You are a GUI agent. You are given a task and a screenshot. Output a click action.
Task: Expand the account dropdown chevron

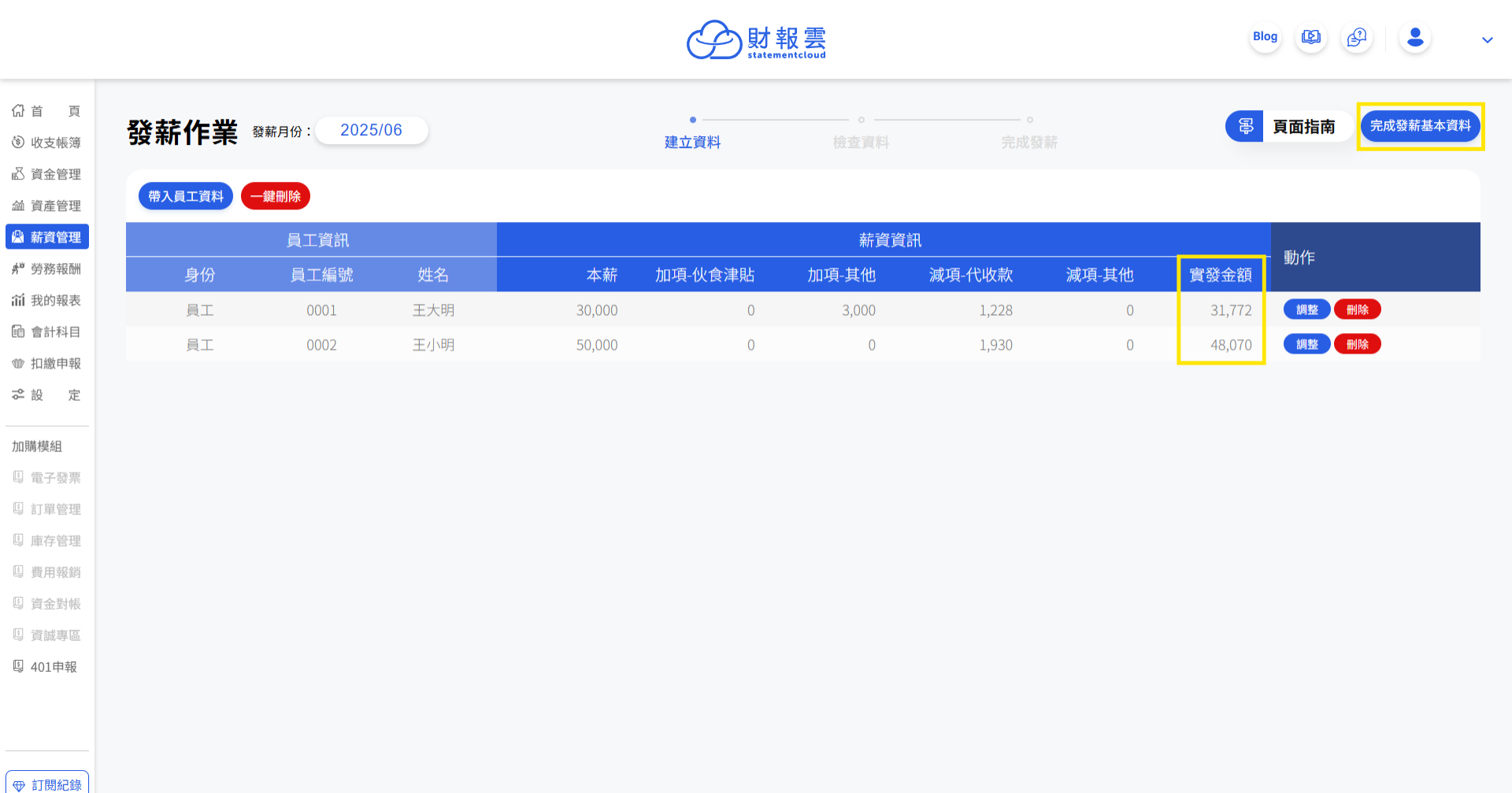(x=1487, y=40)
